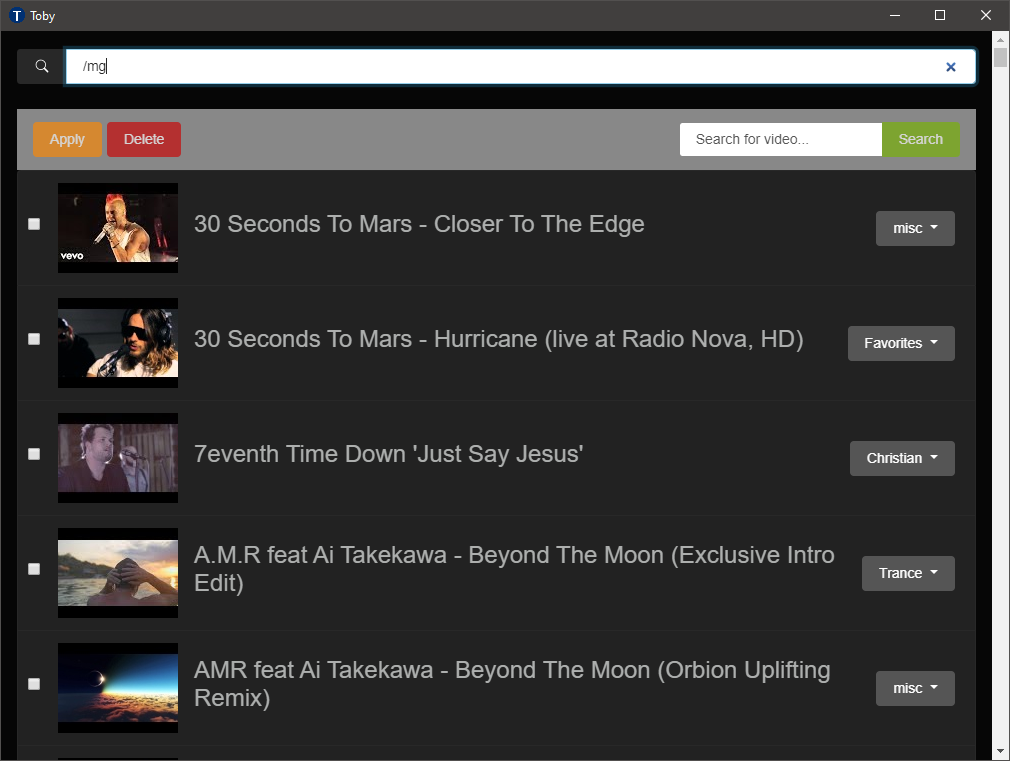The height and width of the screenshot is (761, 1010).
Task: Click title 'AMR feat Ai Takekawa' Orbion Uplifting Remix
Action: click(512, 684)
